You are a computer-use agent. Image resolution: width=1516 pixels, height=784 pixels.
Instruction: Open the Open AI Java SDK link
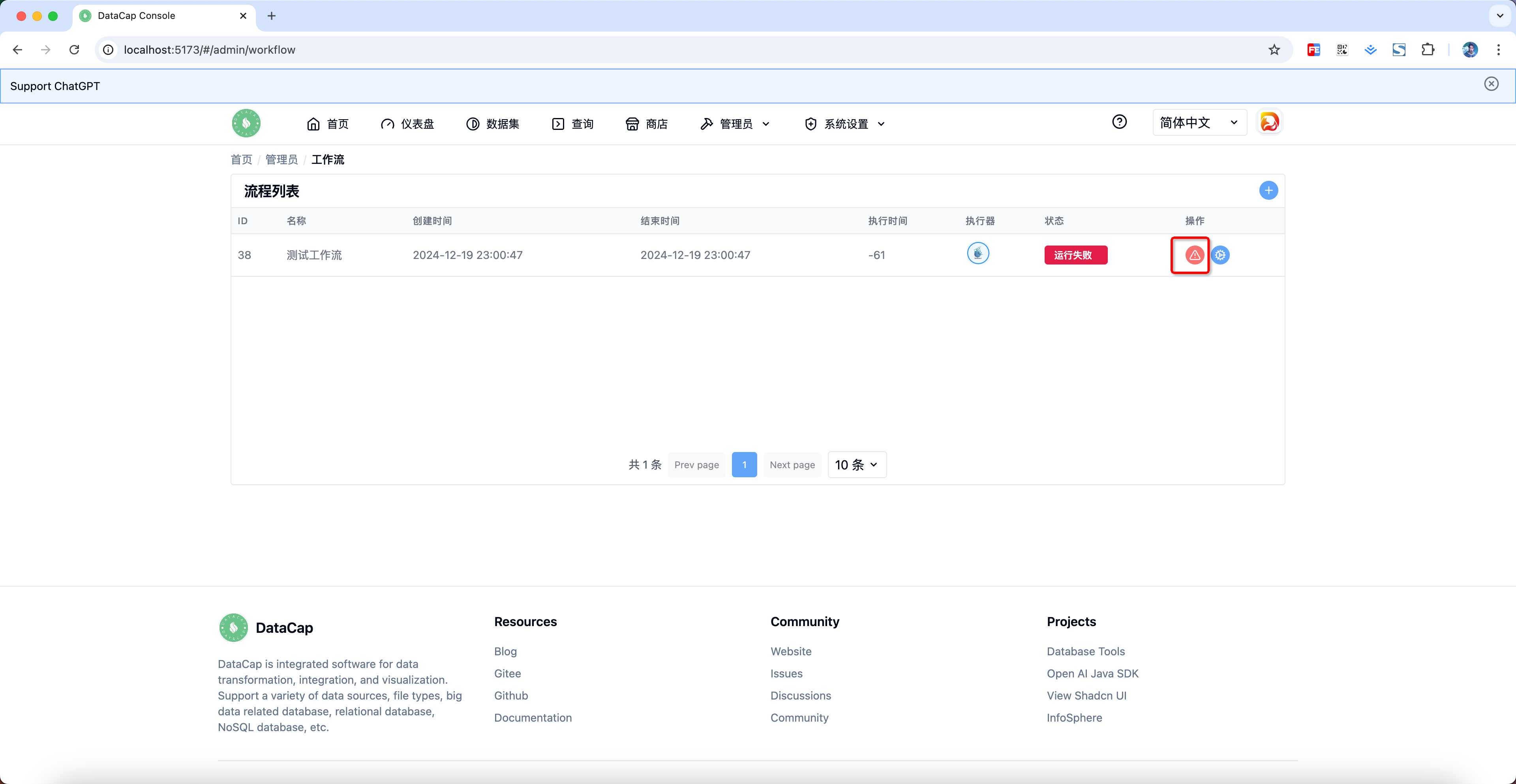pos(1092,673)
